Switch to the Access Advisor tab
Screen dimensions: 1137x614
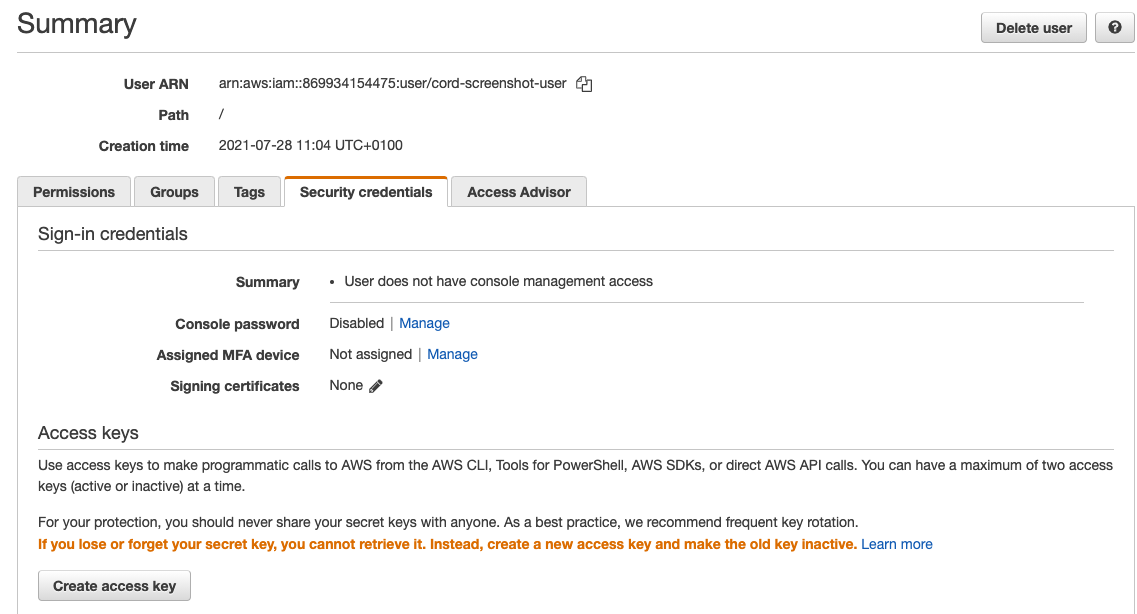518,191
